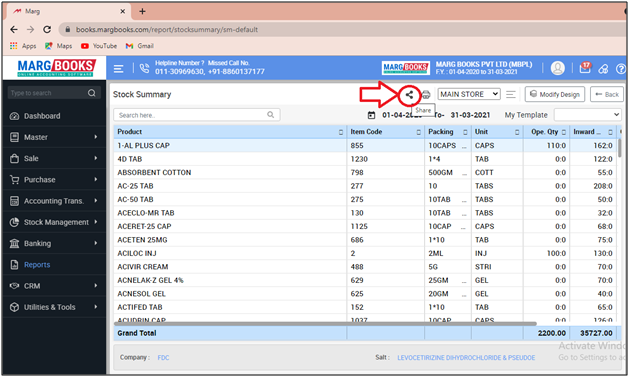
Task: Expand the Master sidebar menu
Action: tap(54, 137)
